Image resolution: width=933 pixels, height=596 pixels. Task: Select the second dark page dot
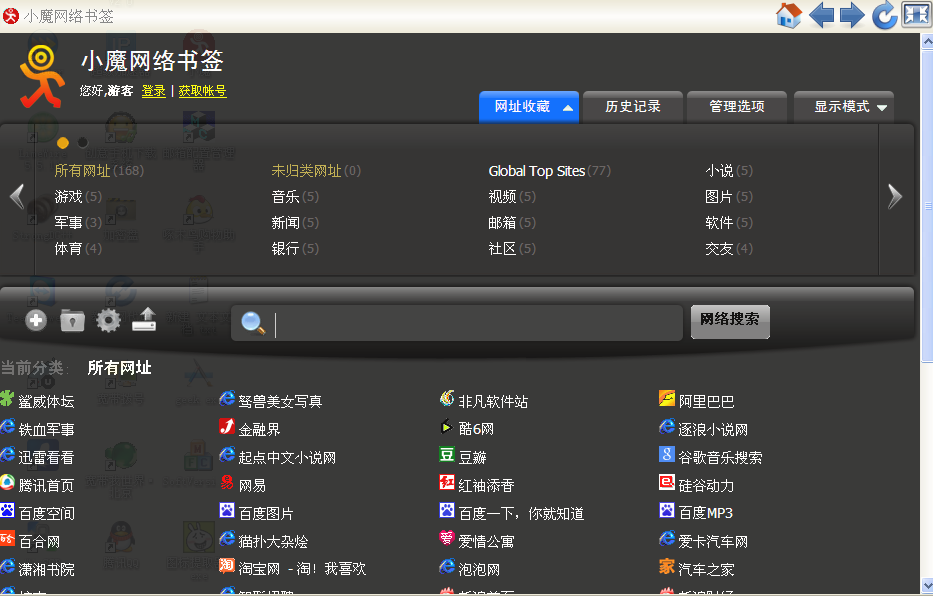[x=83, y=143]
